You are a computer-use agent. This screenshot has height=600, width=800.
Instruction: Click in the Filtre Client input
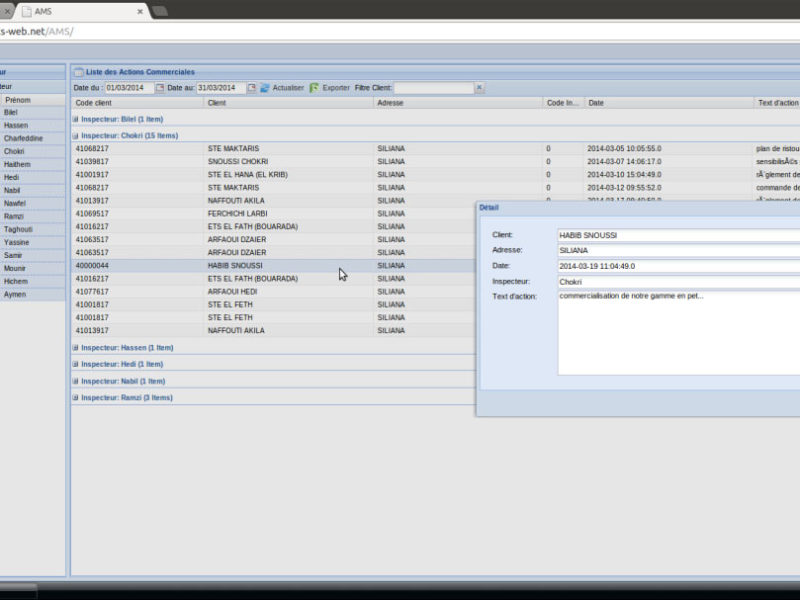pyautogui.click(x=433, y=88)
